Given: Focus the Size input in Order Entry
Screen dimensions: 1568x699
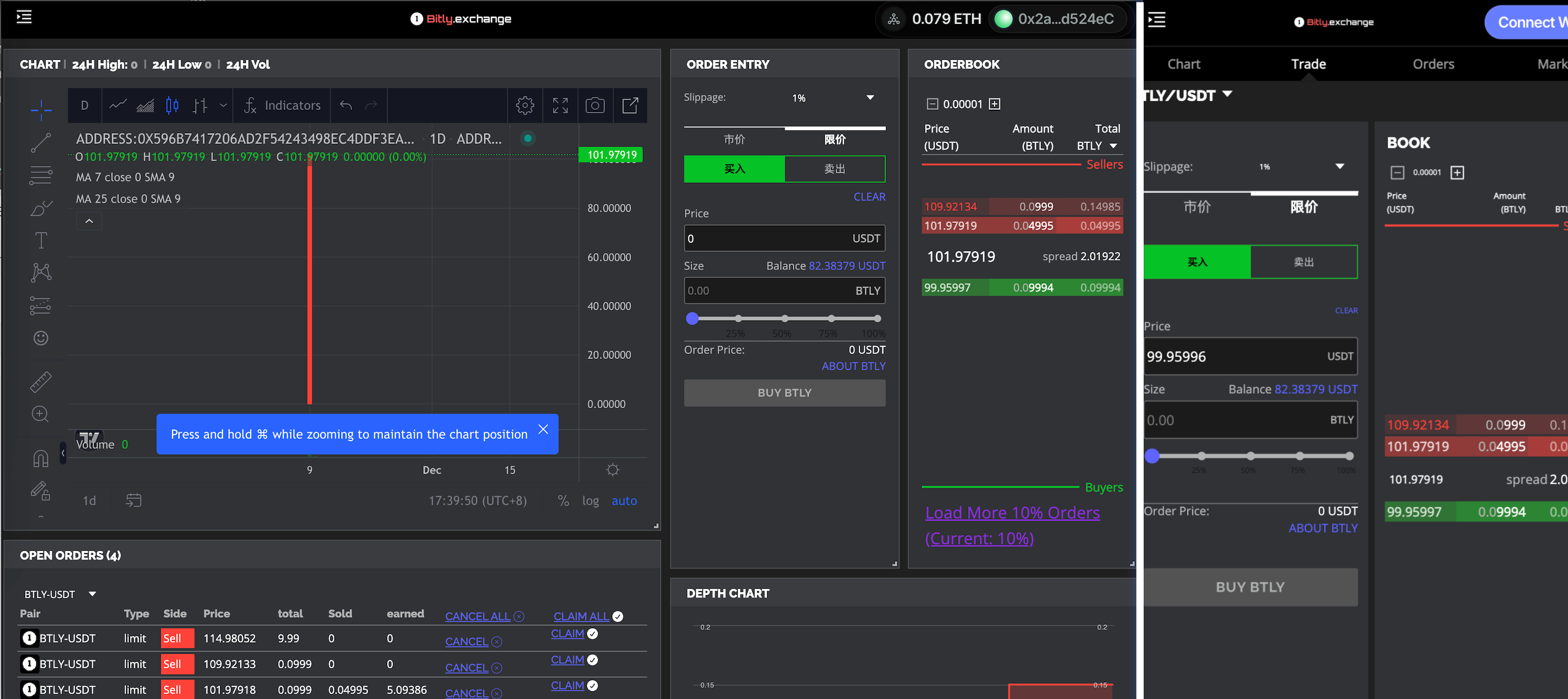Looking at the screenshot, I should click(784, 291).
